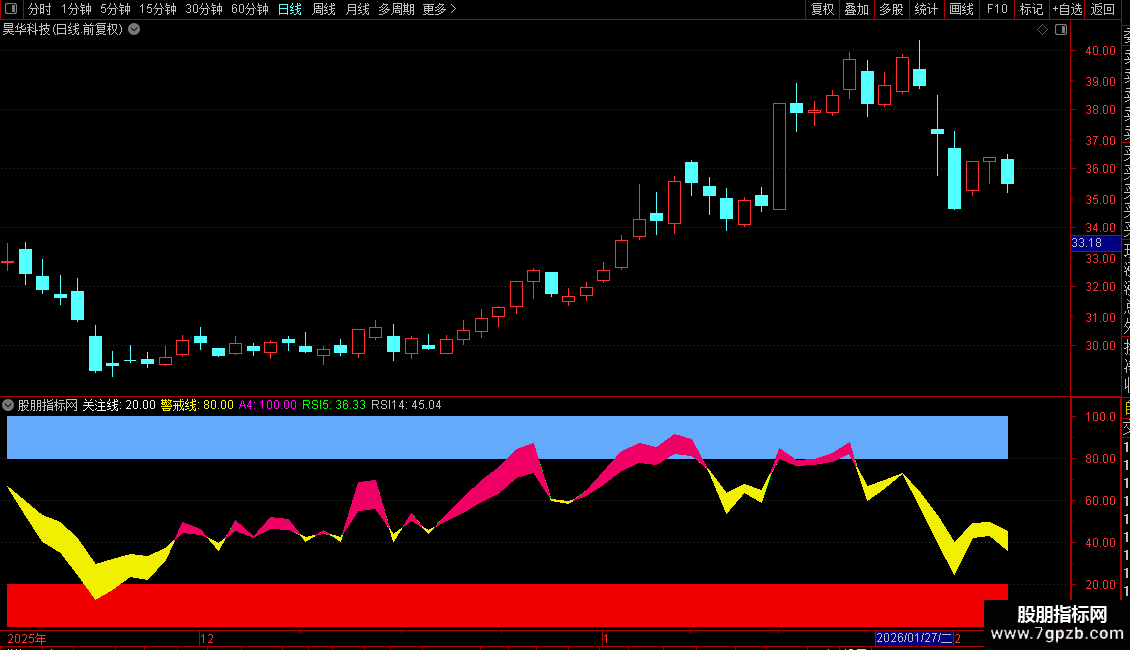Click the RSI5: 36.33 value
This screenshot has width=1130, height=650.
[334, 405]
